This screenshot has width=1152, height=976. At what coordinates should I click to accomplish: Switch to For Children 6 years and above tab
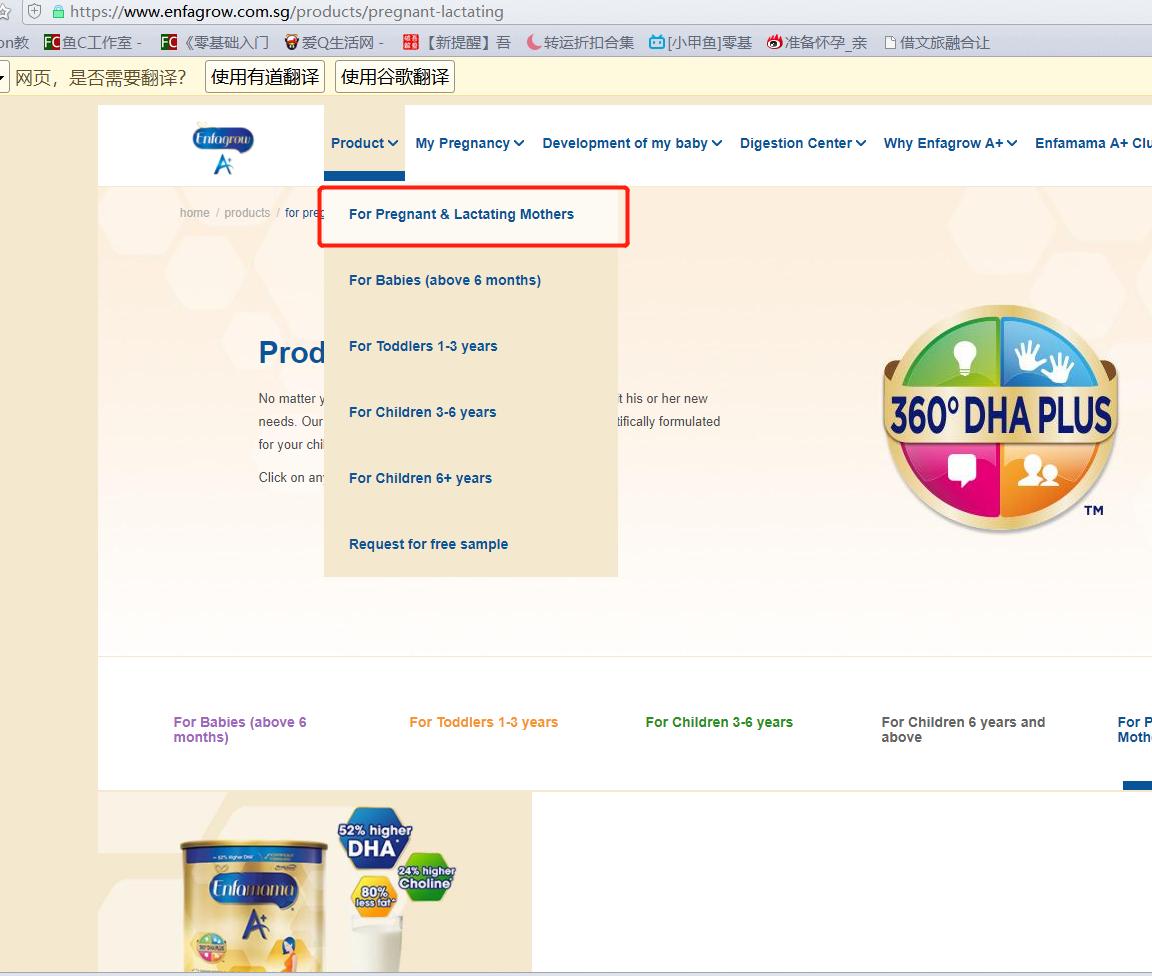(x=963, y=730)
